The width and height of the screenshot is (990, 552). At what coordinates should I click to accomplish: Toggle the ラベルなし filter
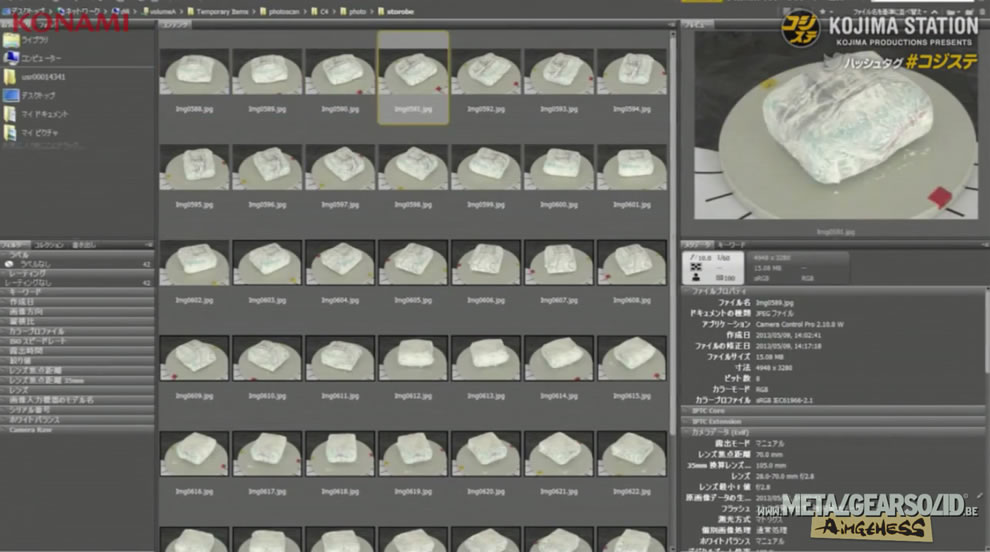pos(76,264)
